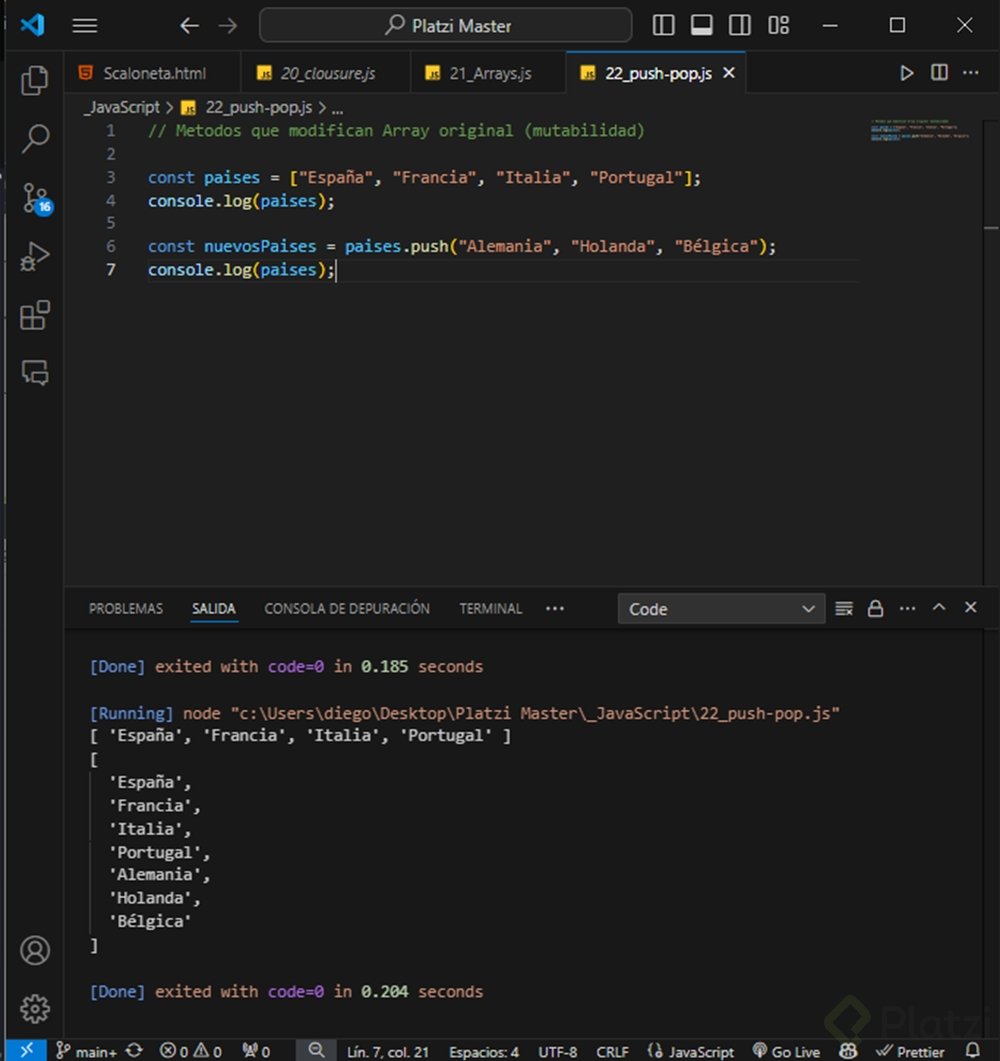Click Go Live in status bar

[x=785, y=1051]
